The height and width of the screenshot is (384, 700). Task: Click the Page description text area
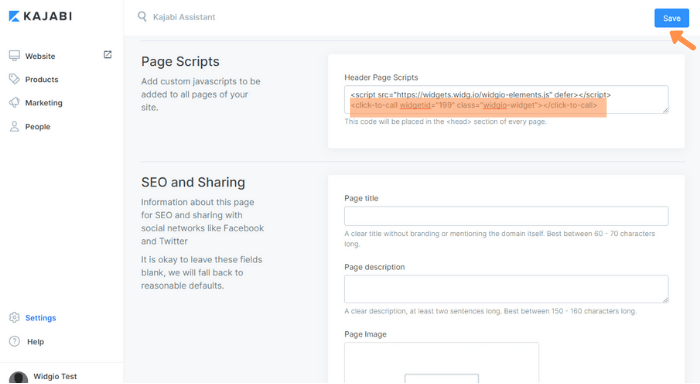tap(506, 289)
